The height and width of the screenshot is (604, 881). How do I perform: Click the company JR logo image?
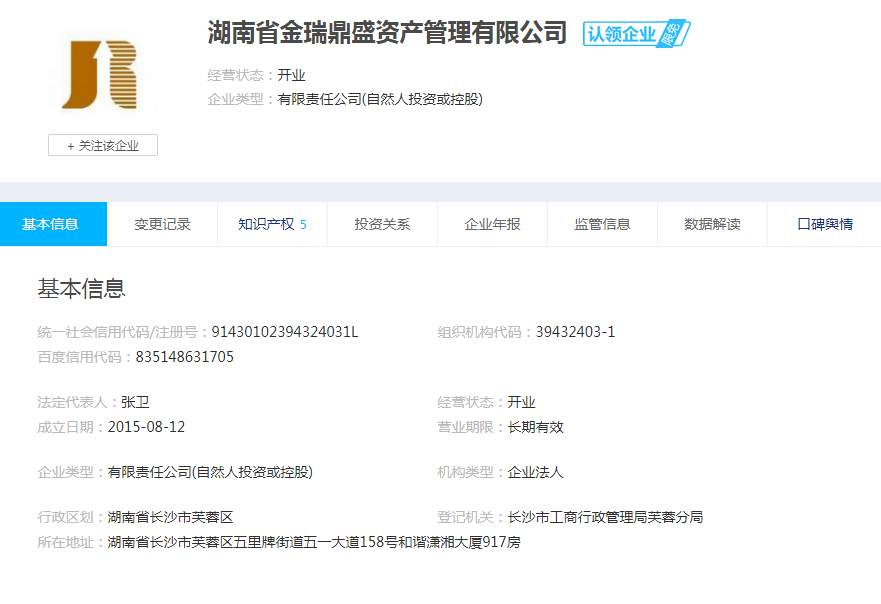click(99, 74)
